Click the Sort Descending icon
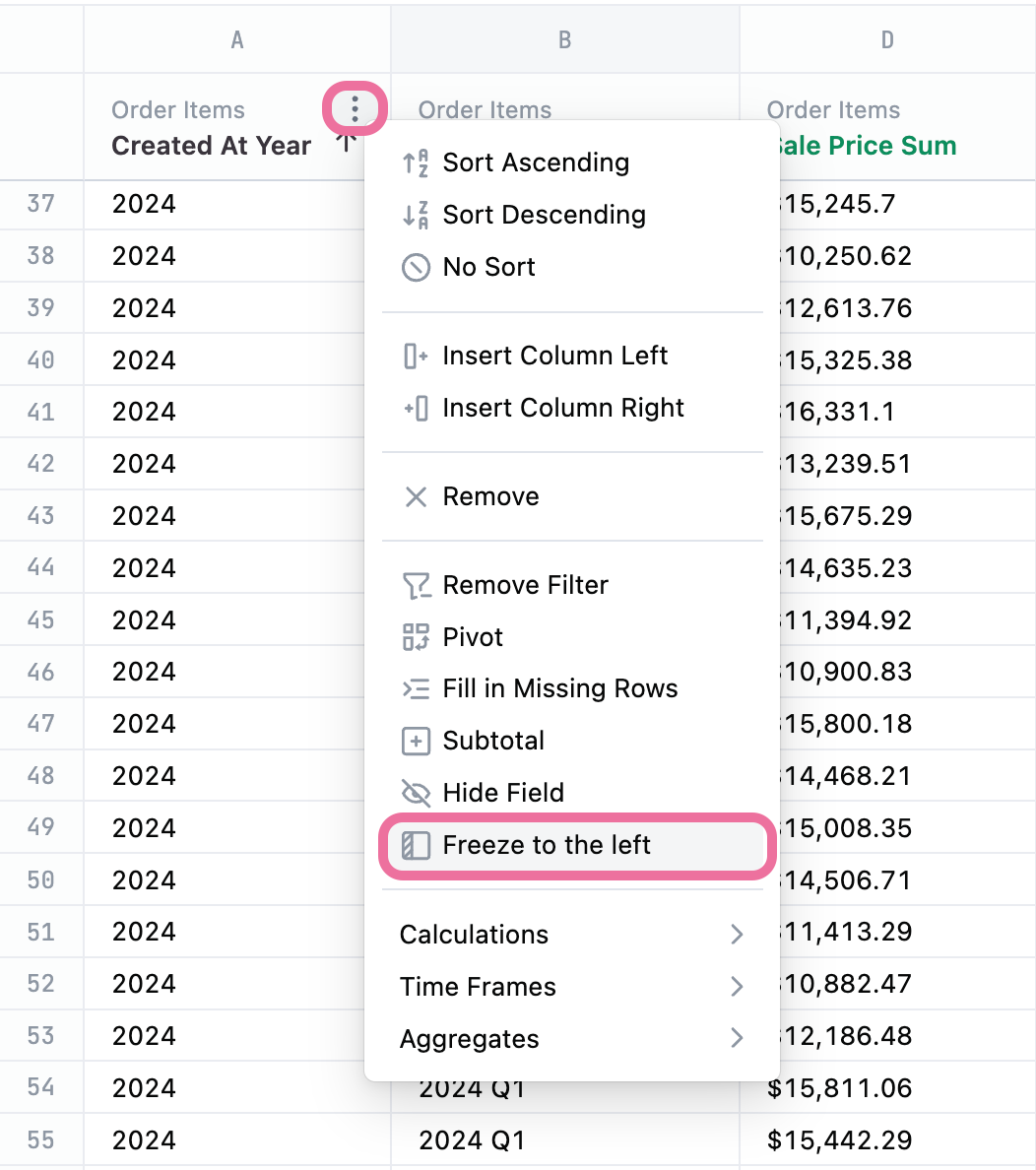This screenshot has height=1170, width=1036. 416,215
